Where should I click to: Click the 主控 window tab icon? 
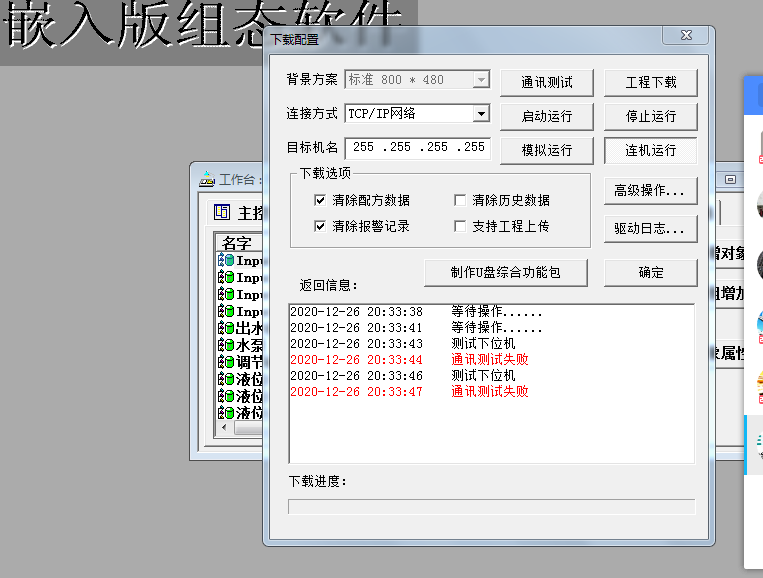point(223,213)
